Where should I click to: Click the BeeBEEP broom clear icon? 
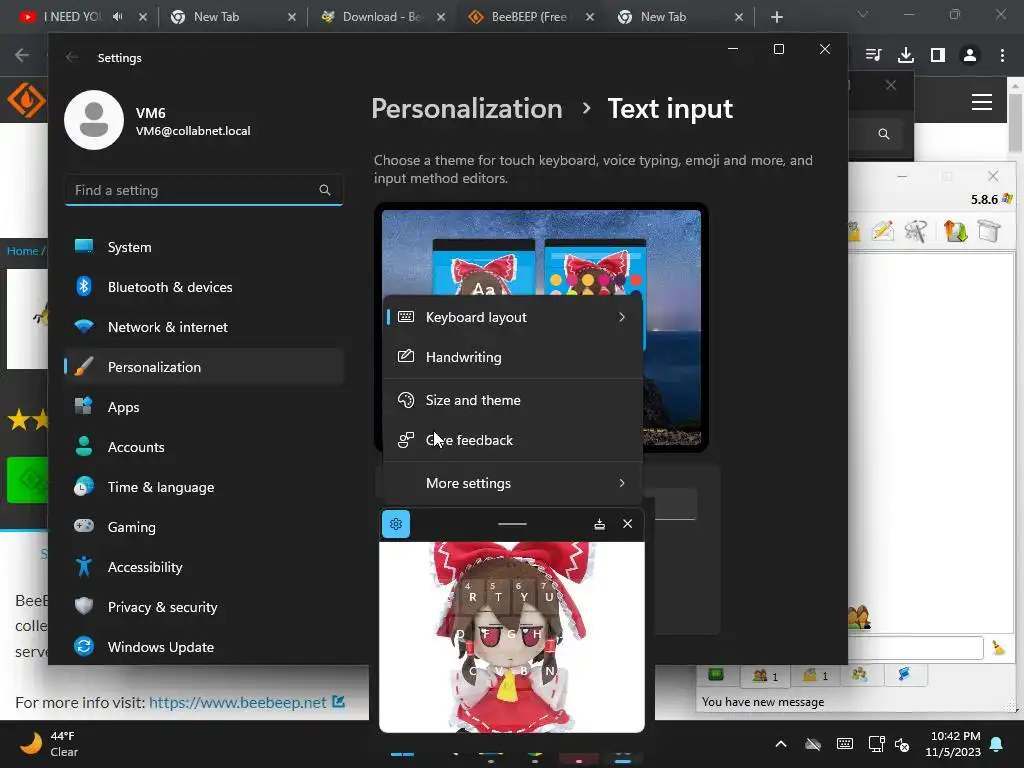click(998, 647)
